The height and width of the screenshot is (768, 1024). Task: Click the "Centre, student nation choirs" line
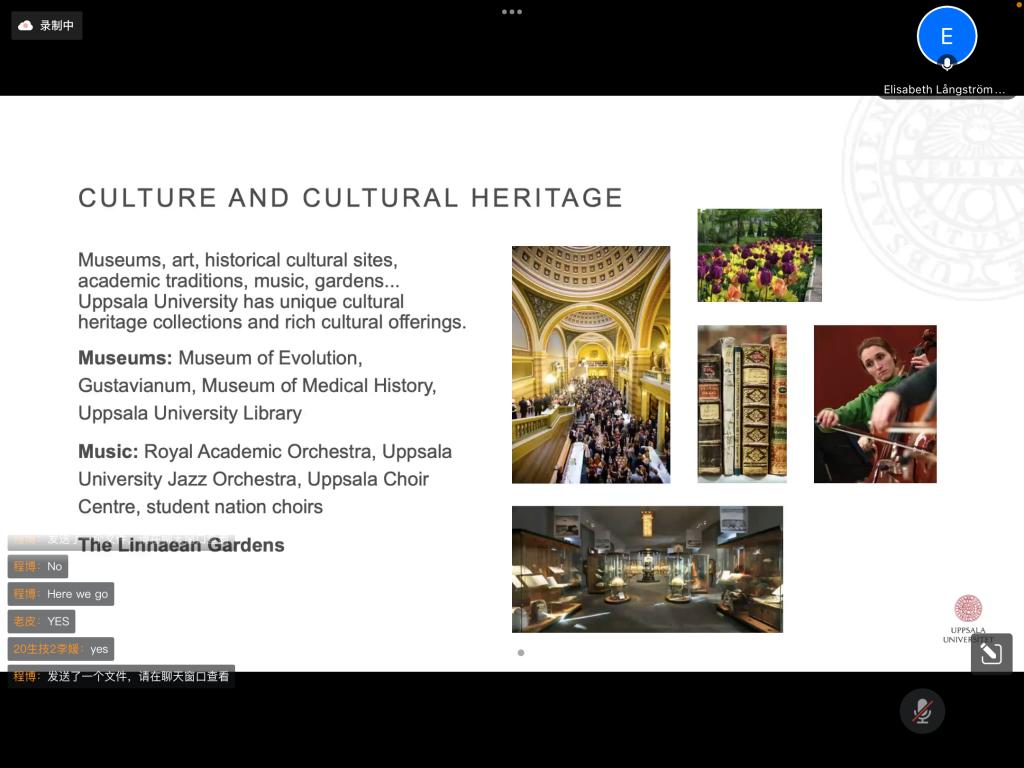pos(200,507)
